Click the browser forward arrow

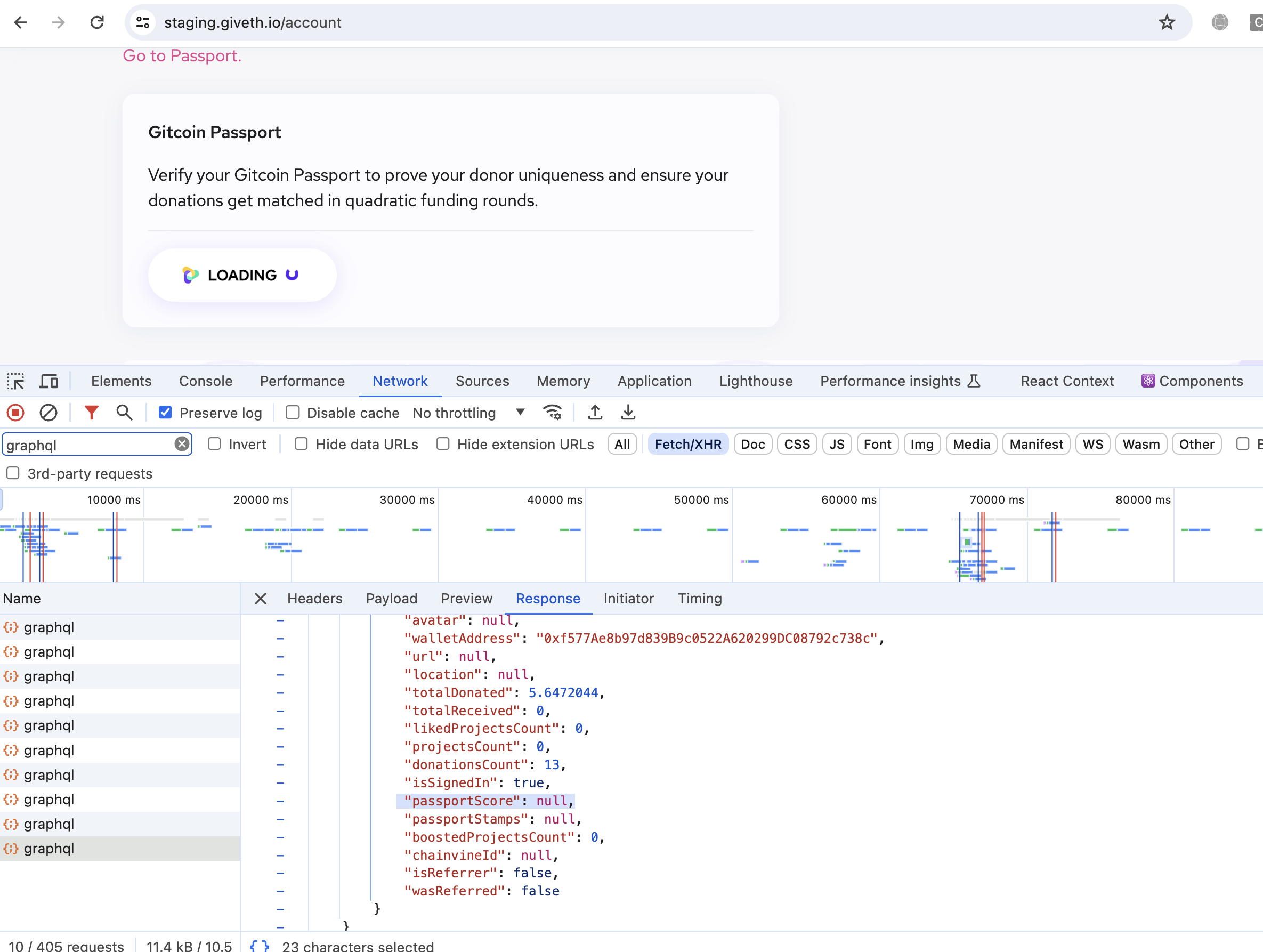(58, 22)
